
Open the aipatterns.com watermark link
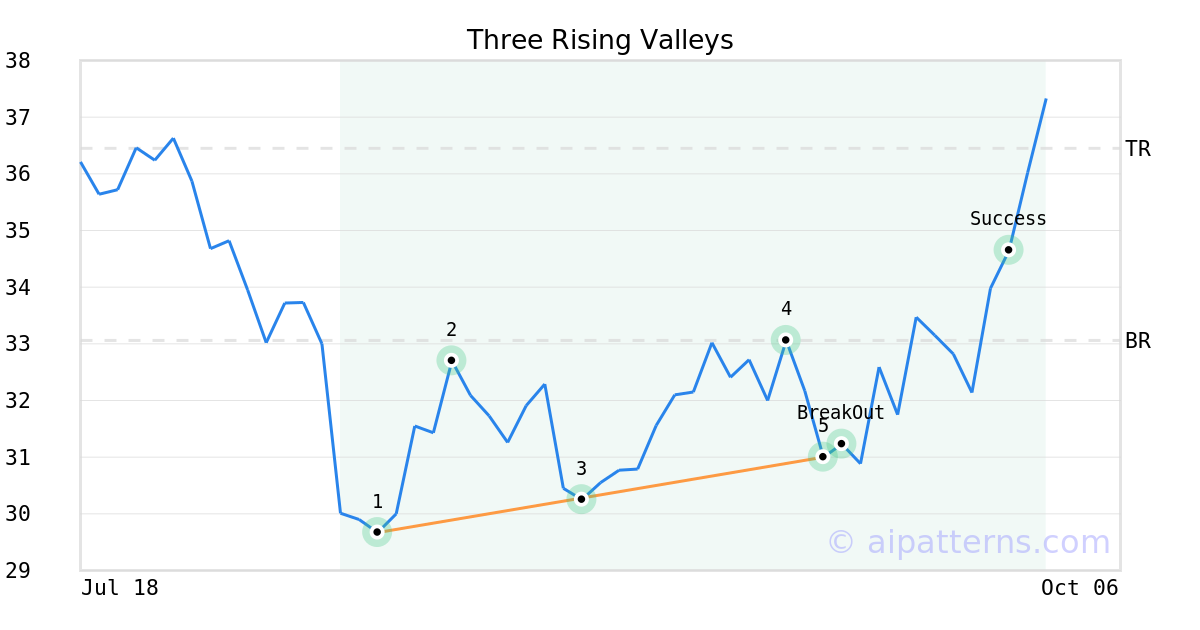[968, 542]
